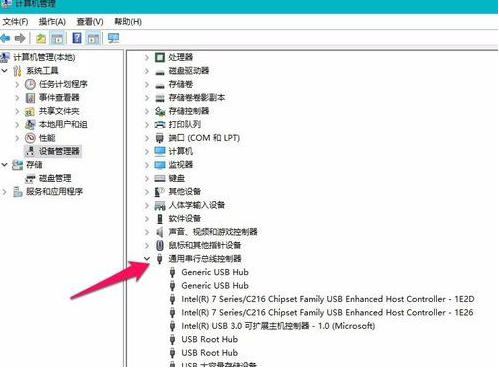Select the Host Controller - 1E2D entry
This screenshot has height=368, width=499.
click(328, 299)
